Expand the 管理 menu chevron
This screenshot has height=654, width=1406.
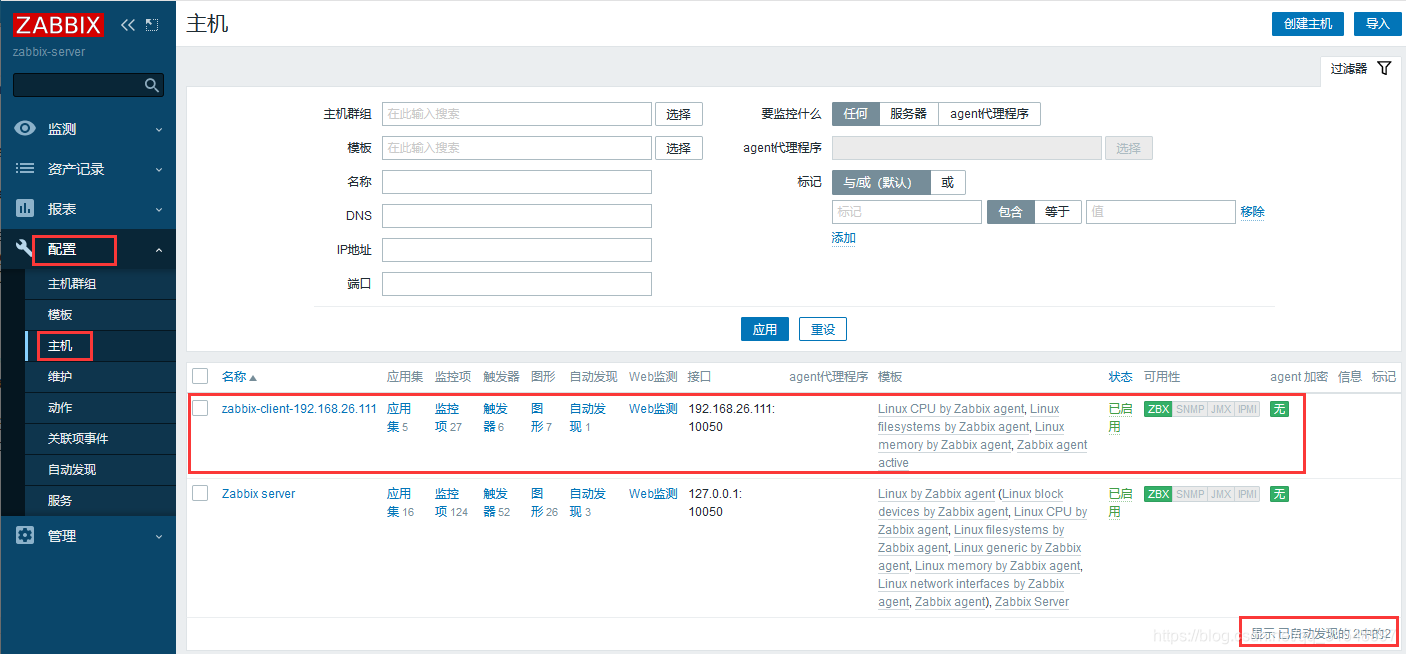(159, 536)
